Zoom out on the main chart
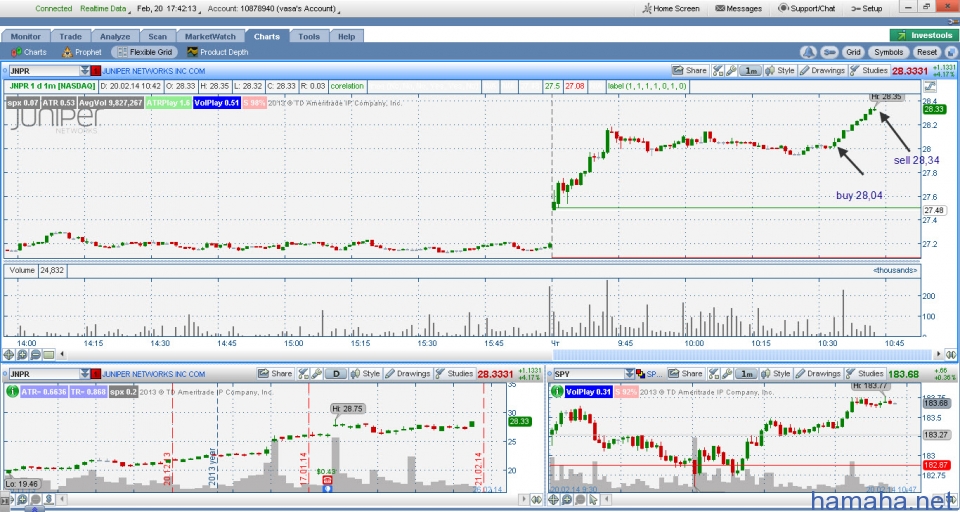Viewport: 960px width, 512px height. [36, 354]
